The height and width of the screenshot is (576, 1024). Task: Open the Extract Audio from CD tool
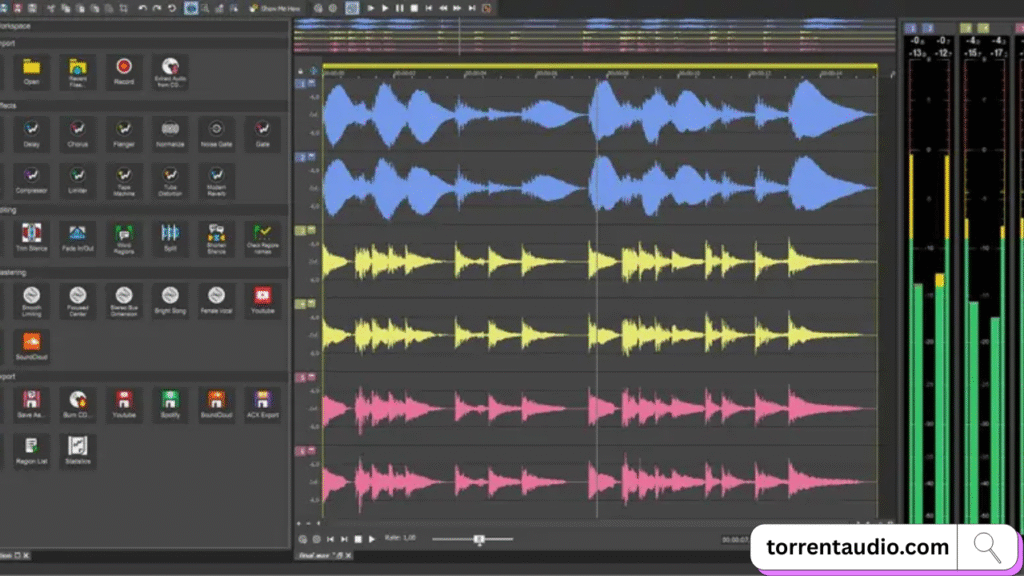(x=170, y=69)
